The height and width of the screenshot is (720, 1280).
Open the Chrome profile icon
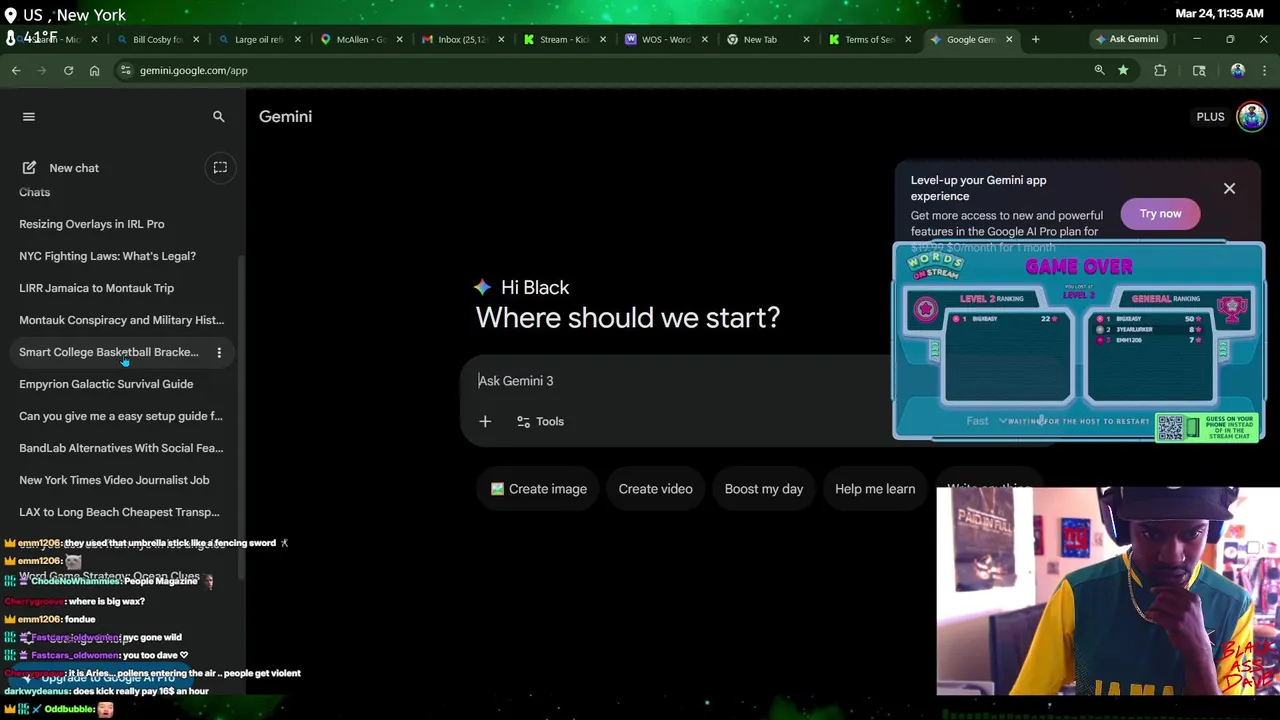coord(1238,71)
